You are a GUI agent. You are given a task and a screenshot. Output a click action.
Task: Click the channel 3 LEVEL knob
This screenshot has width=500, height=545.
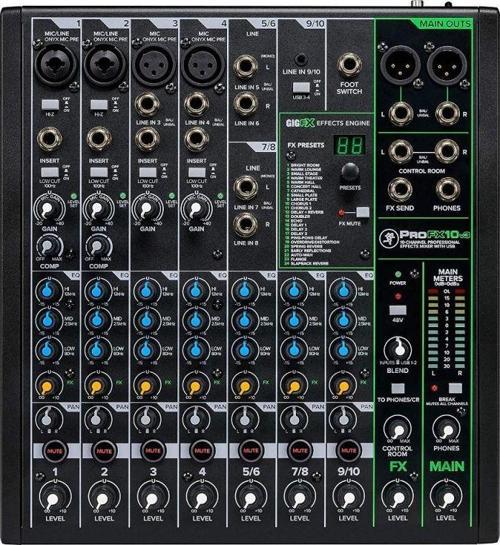click(x=152, y=498)
